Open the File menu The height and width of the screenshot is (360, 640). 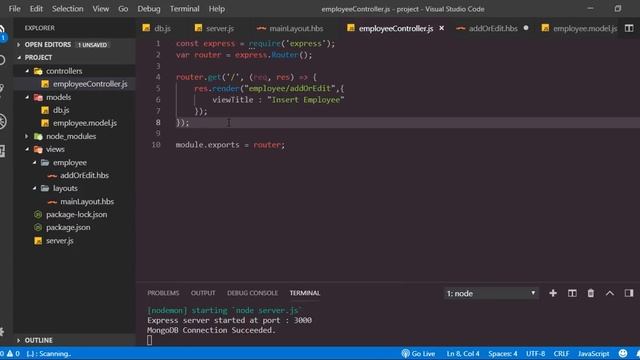(x=14, y=9)
